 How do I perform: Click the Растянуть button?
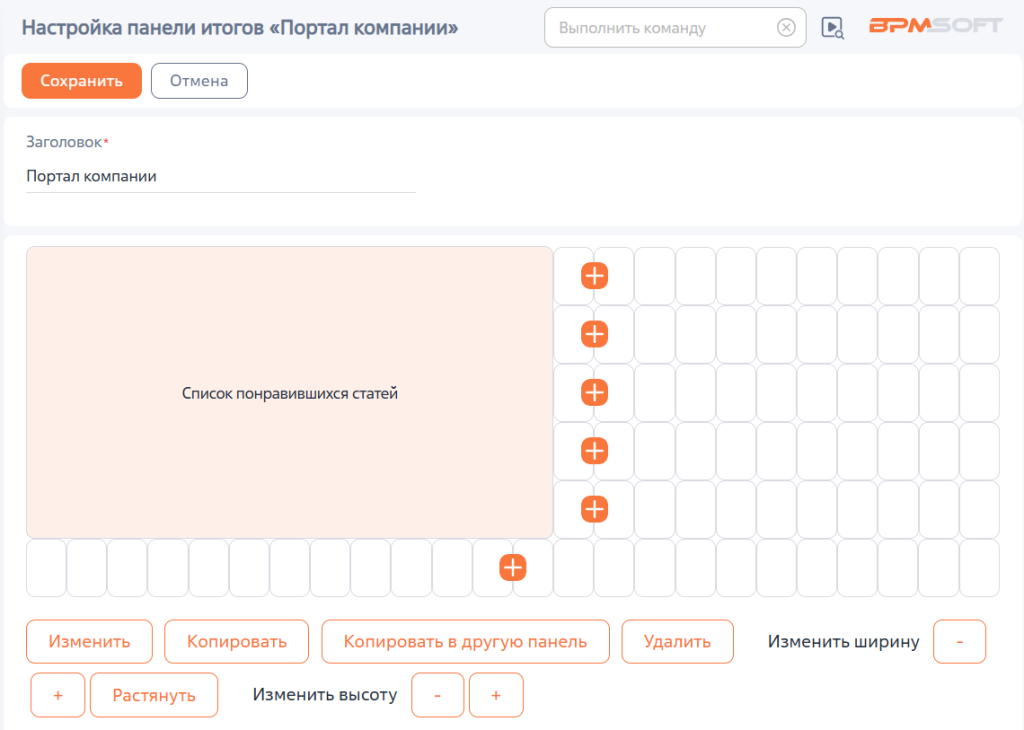pyautogui.click(x=154, y=695)
